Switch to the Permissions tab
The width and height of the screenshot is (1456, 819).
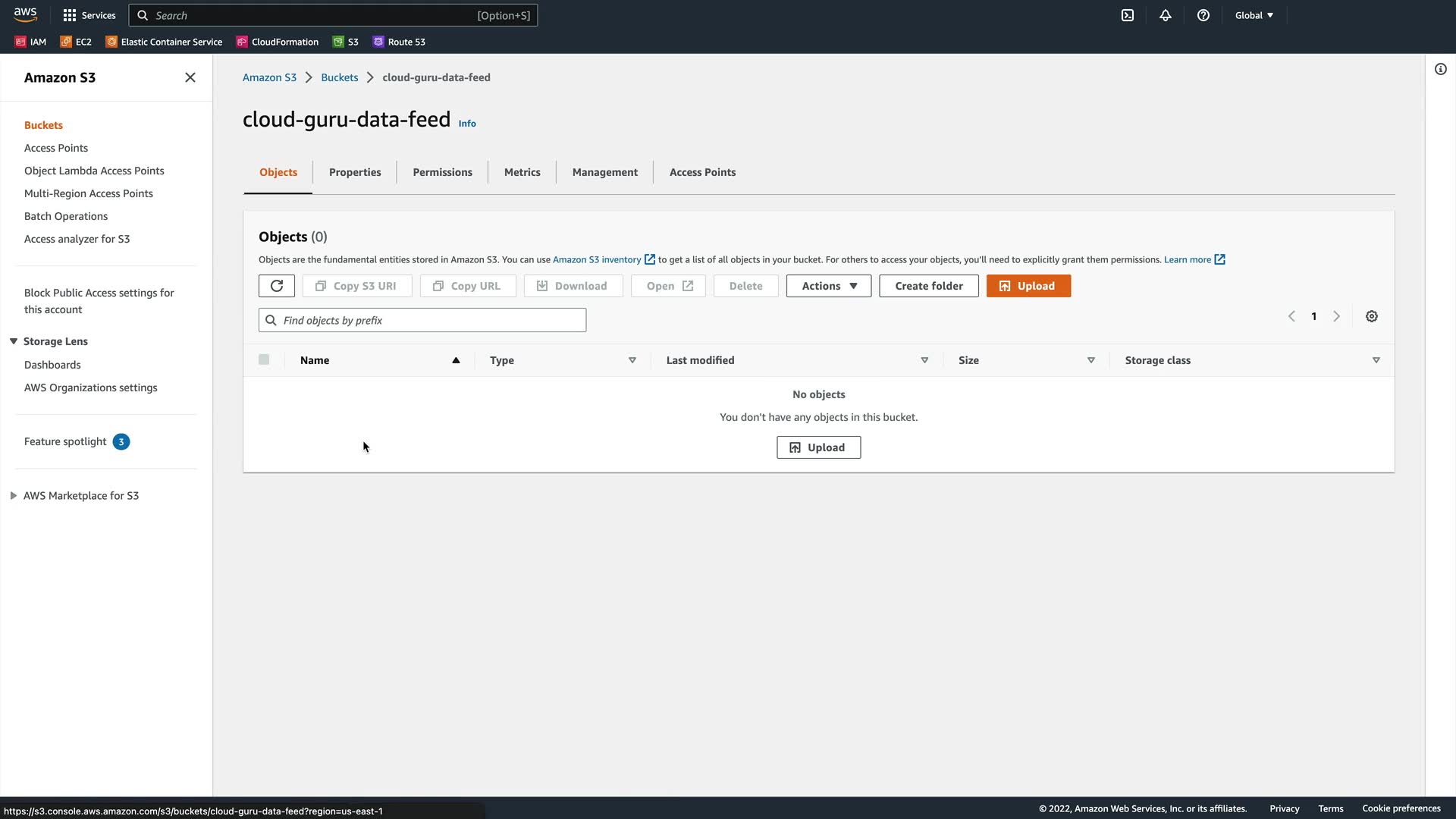click(x=442, y=172)
